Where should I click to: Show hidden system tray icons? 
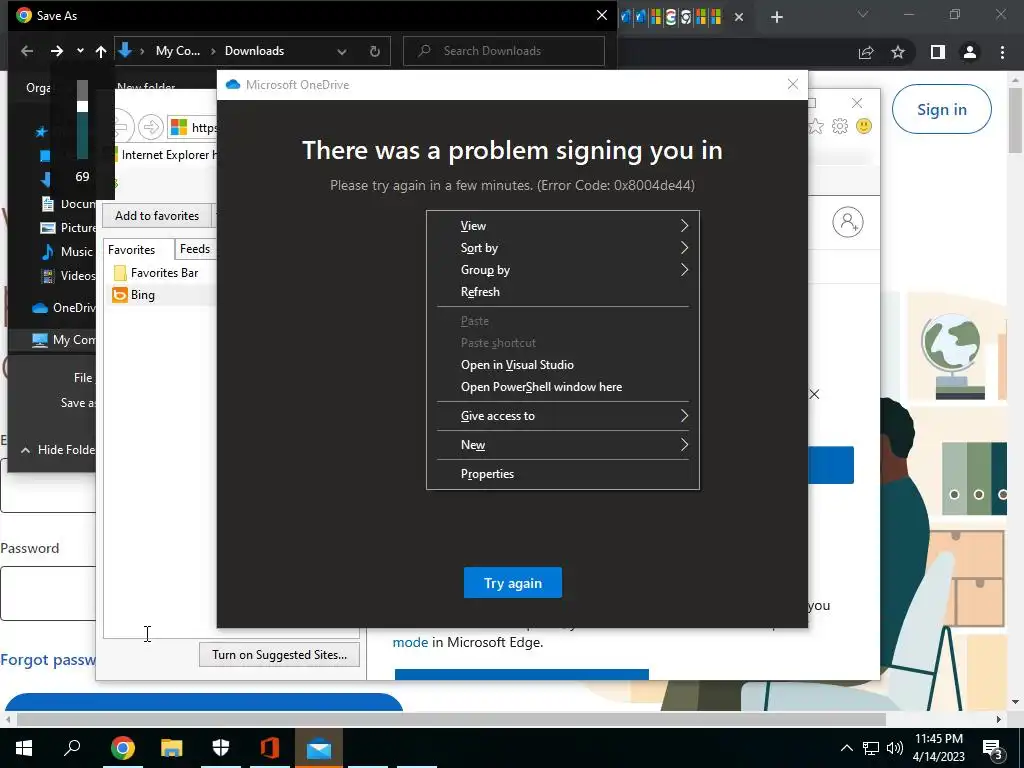coord(846,748)
